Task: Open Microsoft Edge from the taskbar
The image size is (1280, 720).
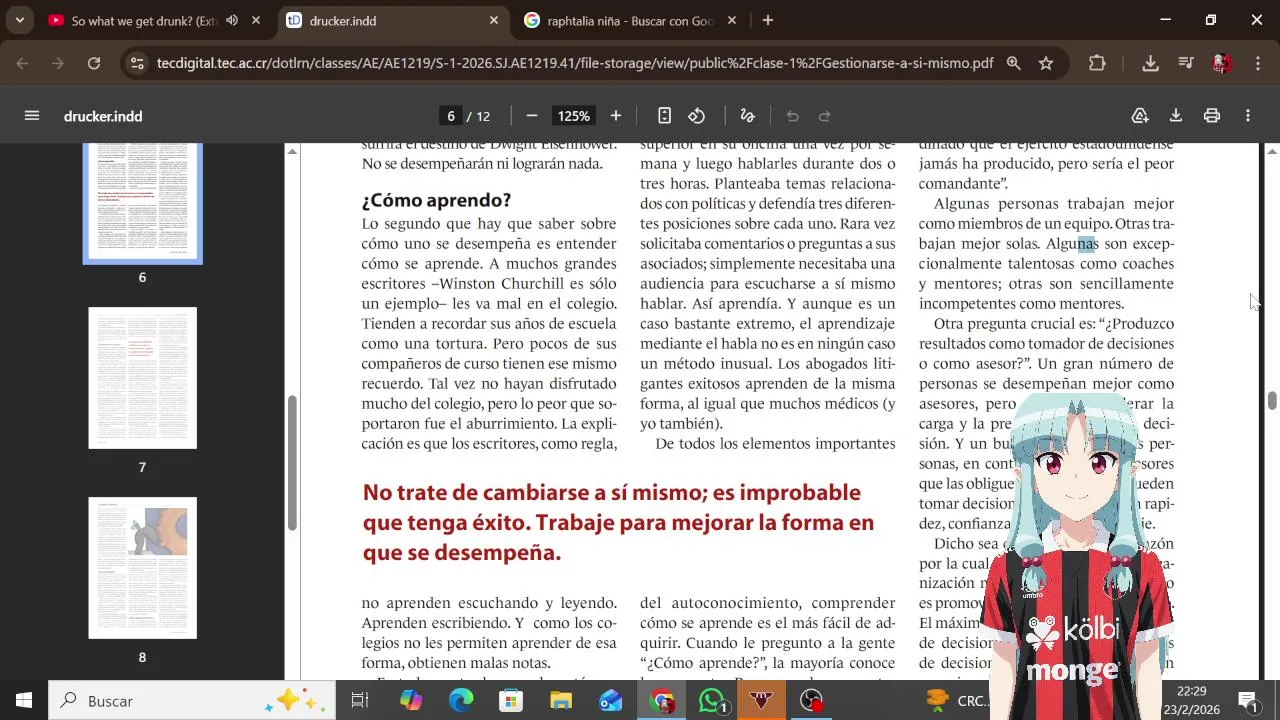Action: coord(461,701)
